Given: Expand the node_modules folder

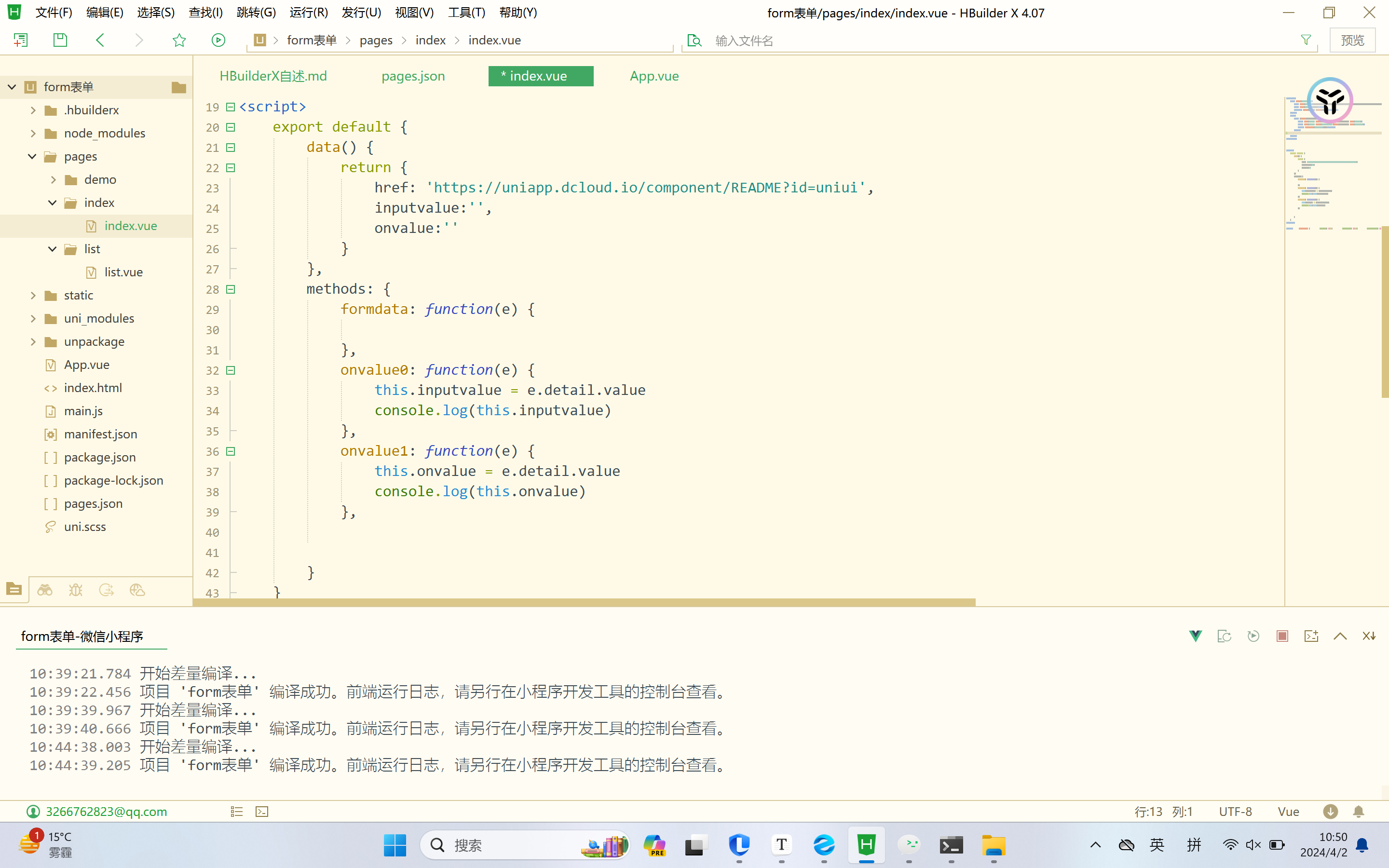Looking at the screenshot, I should coord(33,133).
